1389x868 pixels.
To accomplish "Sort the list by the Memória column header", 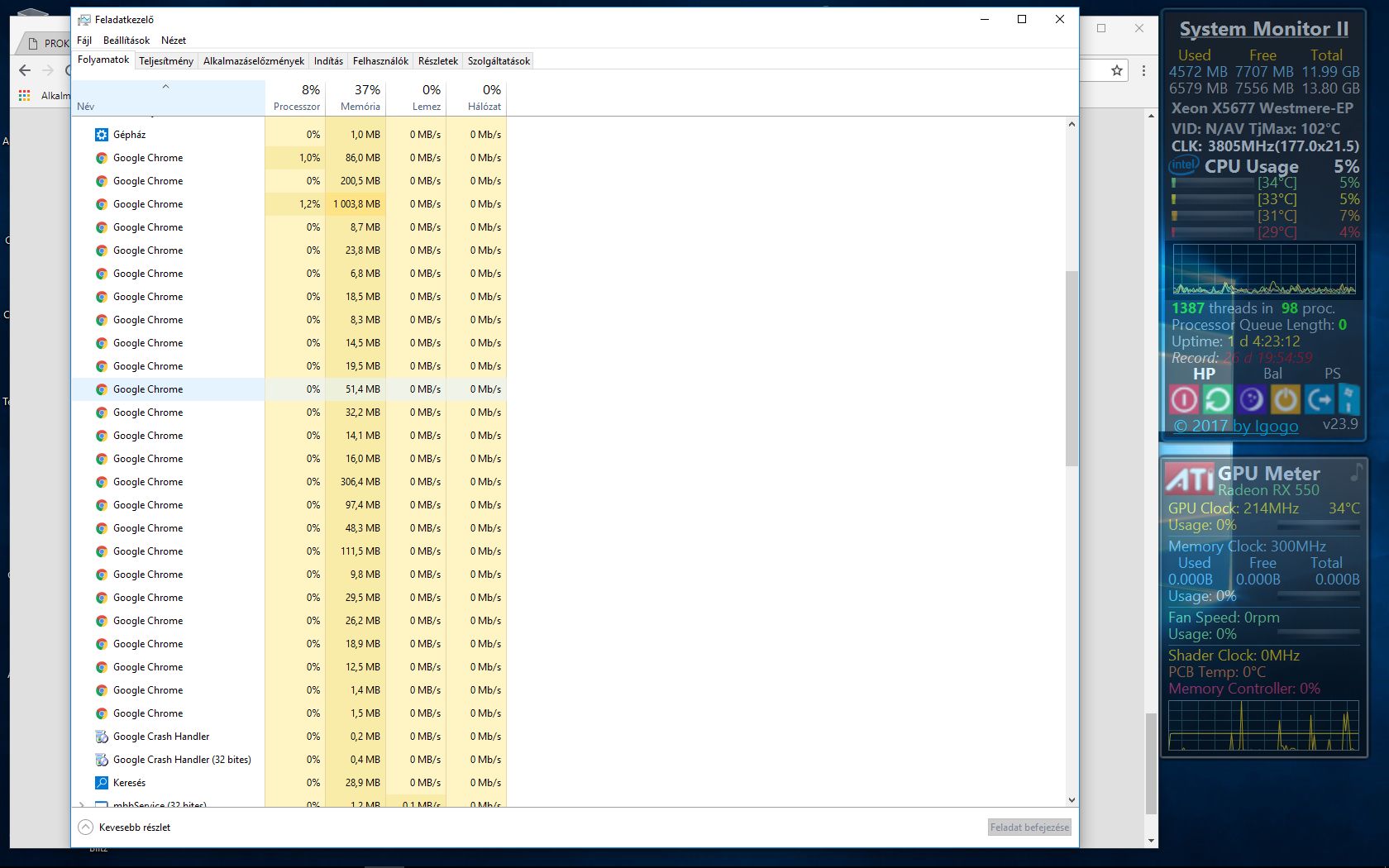I will 356,98.
